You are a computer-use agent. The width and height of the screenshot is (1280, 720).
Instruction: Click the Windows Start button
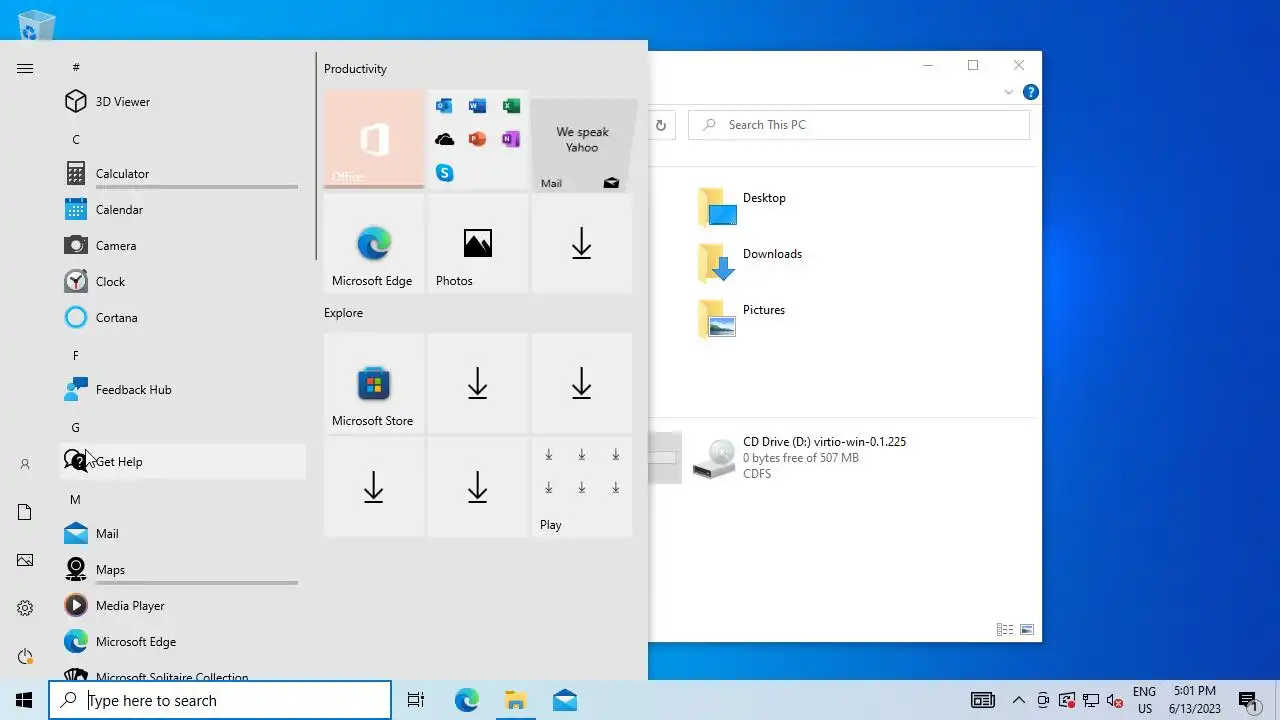pyautogui.click(x=24, y=700)
